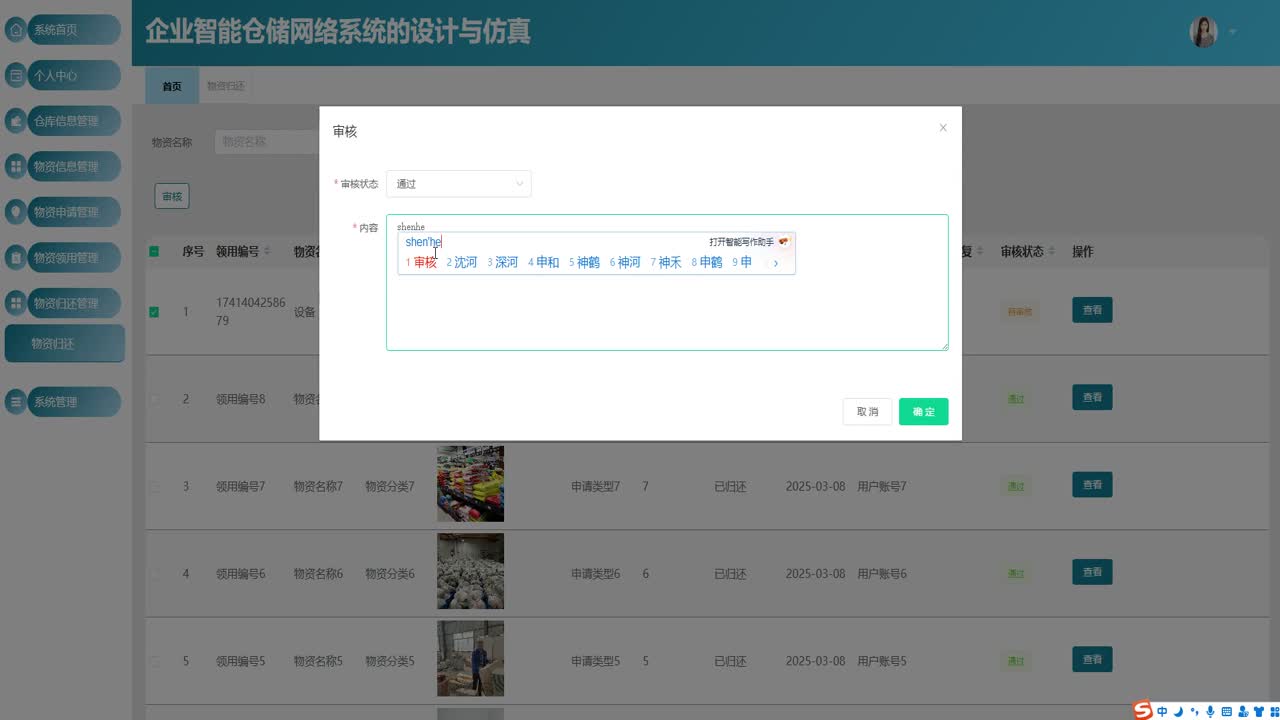Click 确定 to confirm the review
This screenshot has height=720, width=1280.
[x=923, y=412]
